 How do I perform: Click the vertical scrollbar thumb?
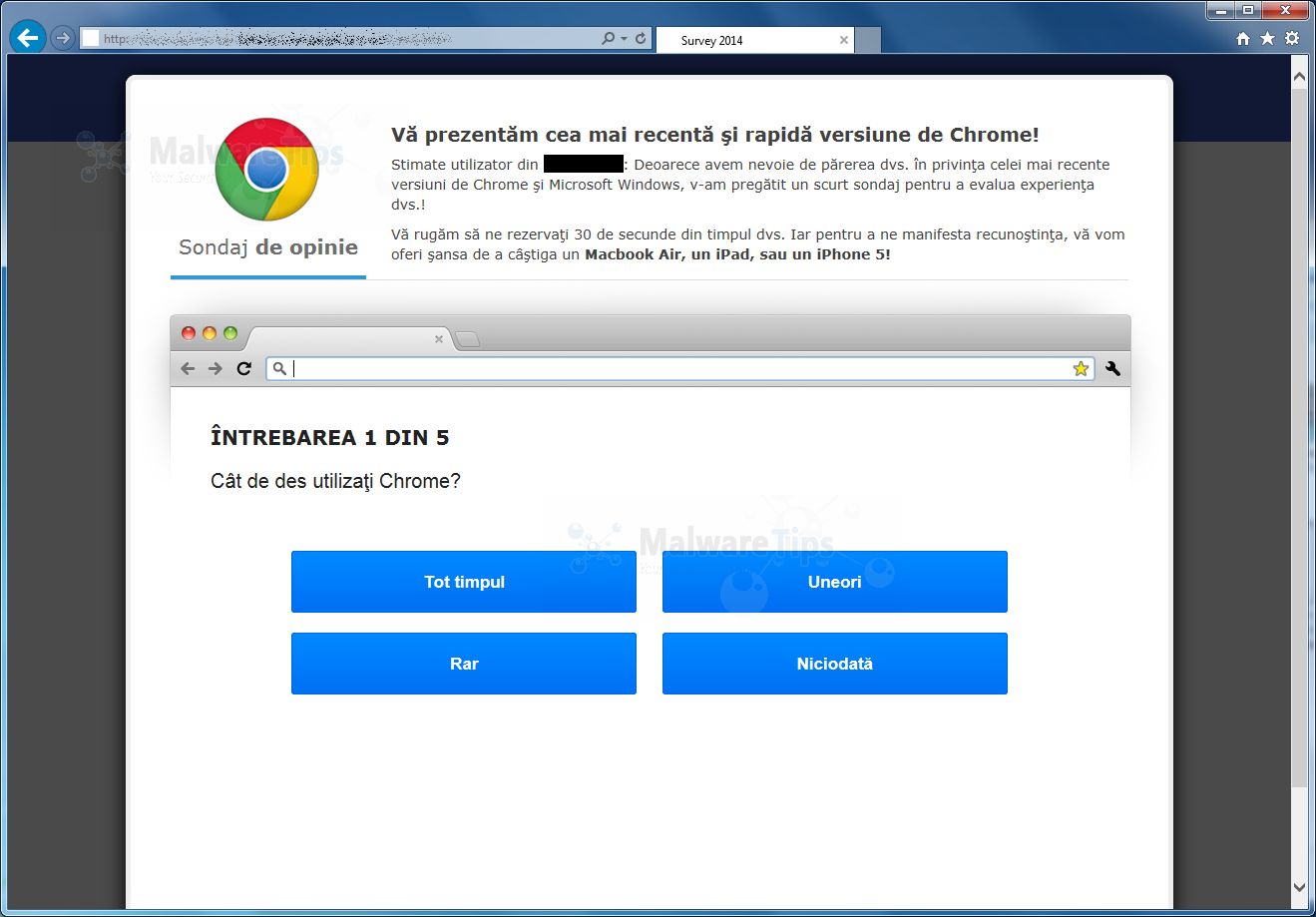pyautogui.click(x=1299, y=439)
